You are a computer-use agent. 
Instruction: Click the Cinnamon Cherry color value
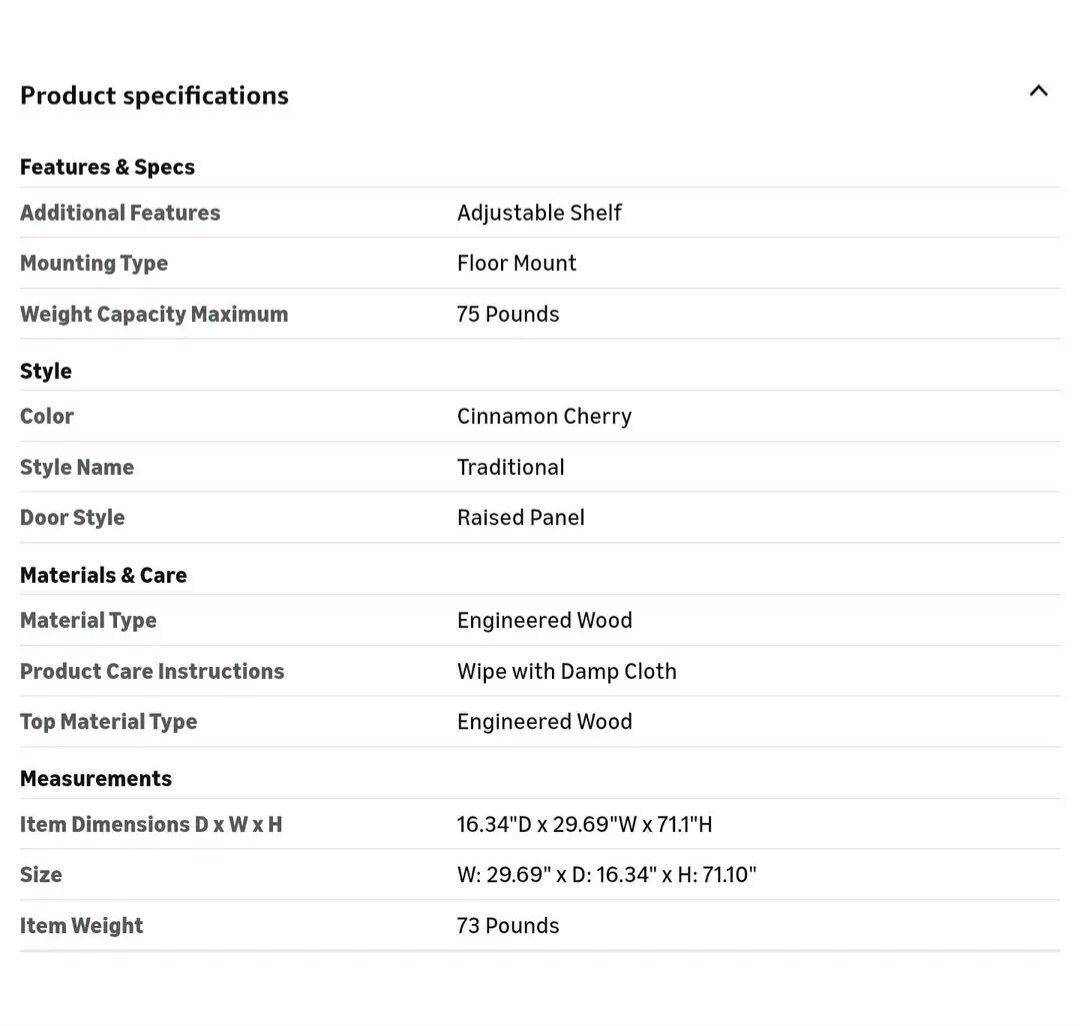coord(544,416)
